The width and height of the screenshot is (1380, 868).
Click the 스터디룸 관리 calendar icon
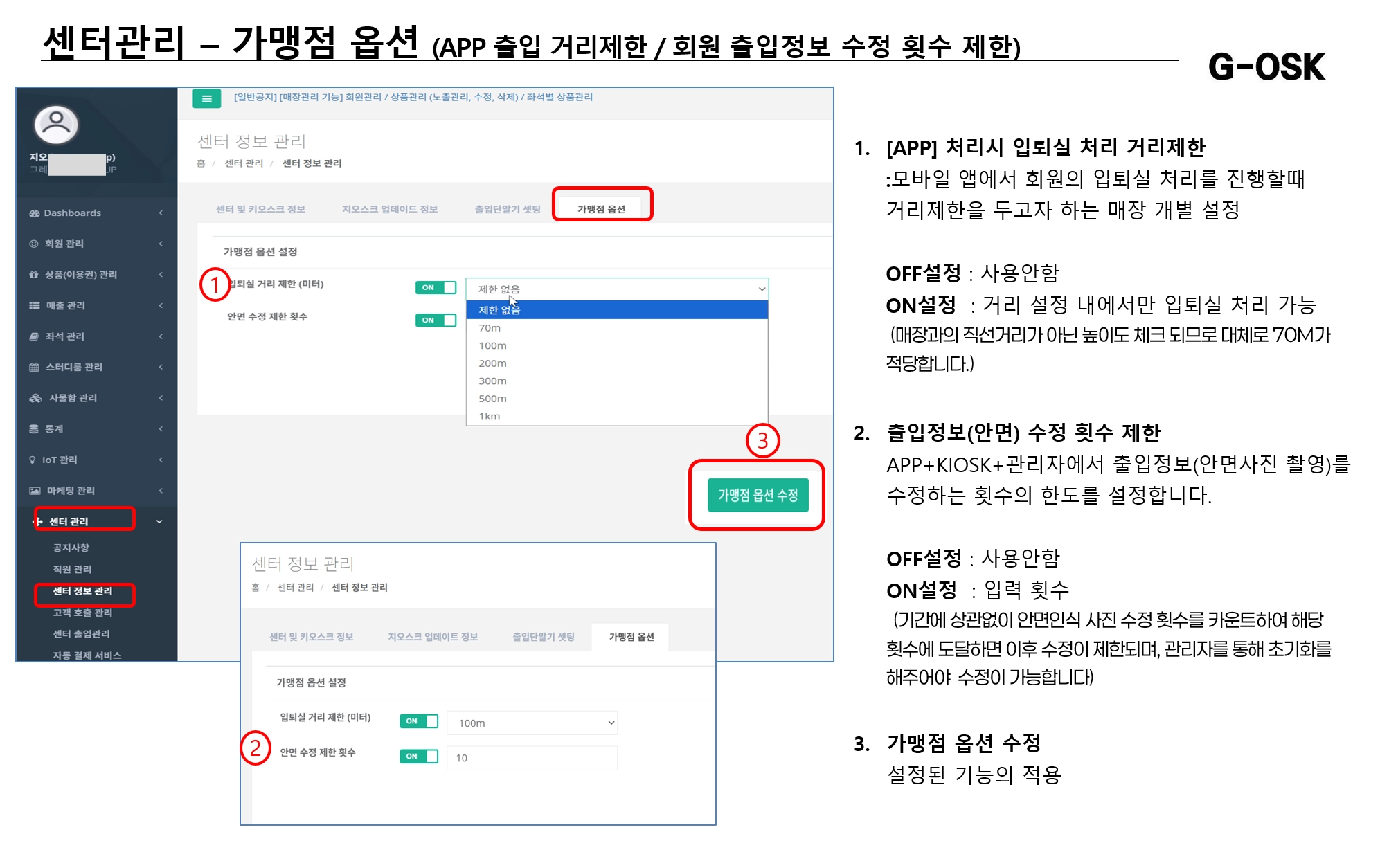click(34, 367)
